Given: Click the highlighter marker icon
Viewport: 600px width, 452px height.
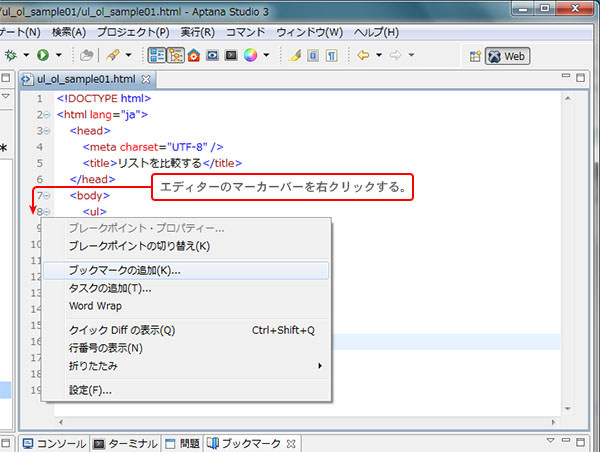Looking at the screenshot, I should point(295,56).
